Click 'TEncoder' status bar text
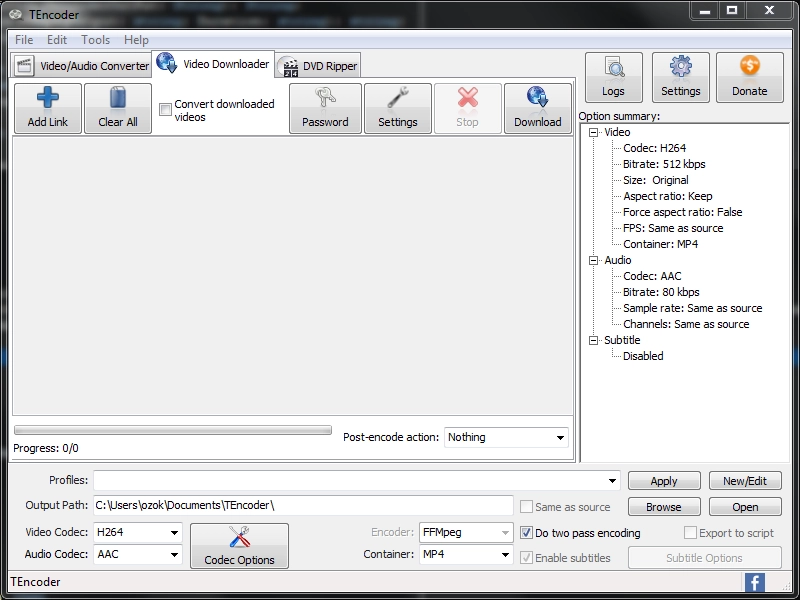800x600 pixels. (x=35, y=582)
